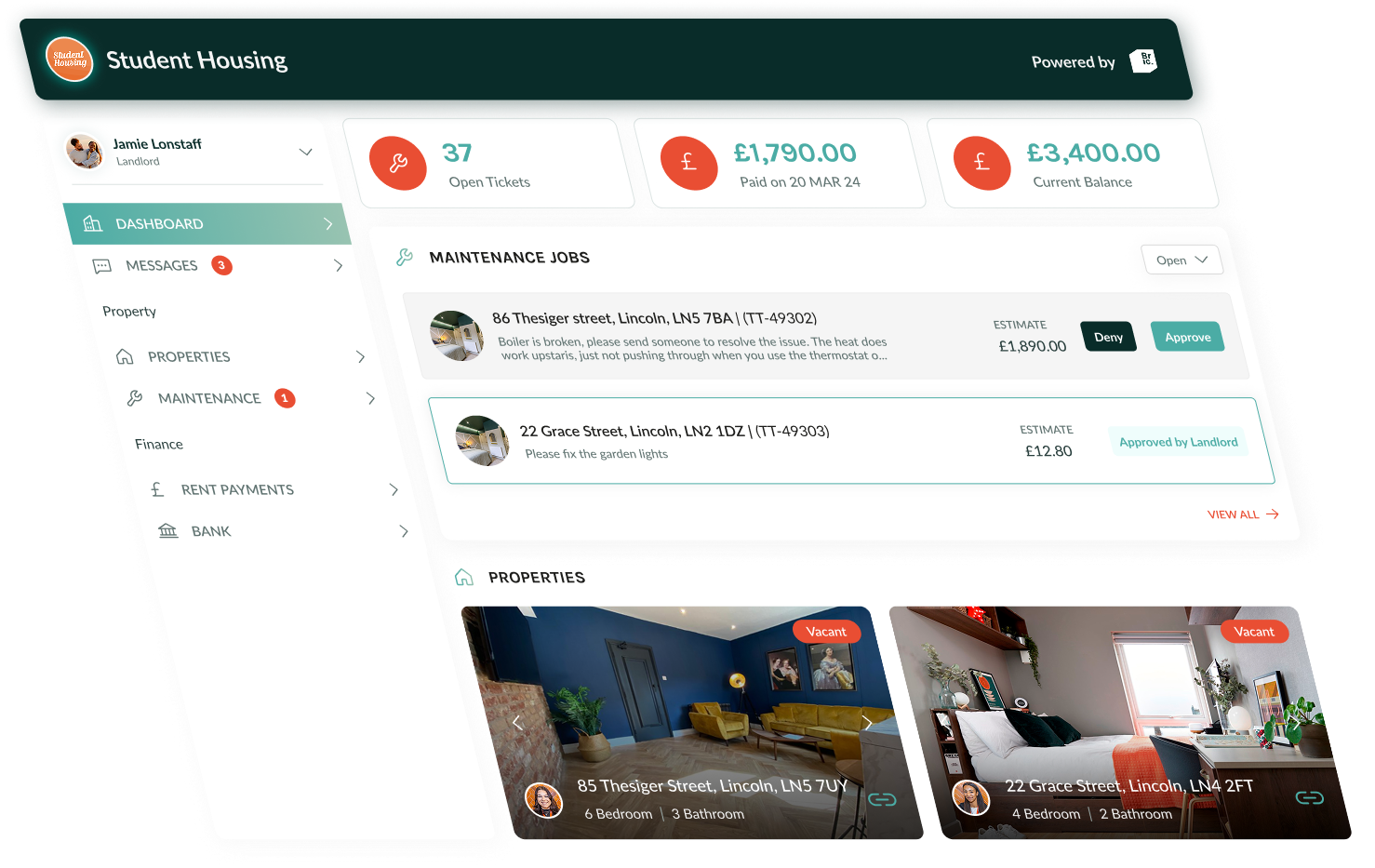The height and width of the screenshot is (868, 1375).
Task: Click the Bric logo next to Powered by
Action: click(1143, 60)
